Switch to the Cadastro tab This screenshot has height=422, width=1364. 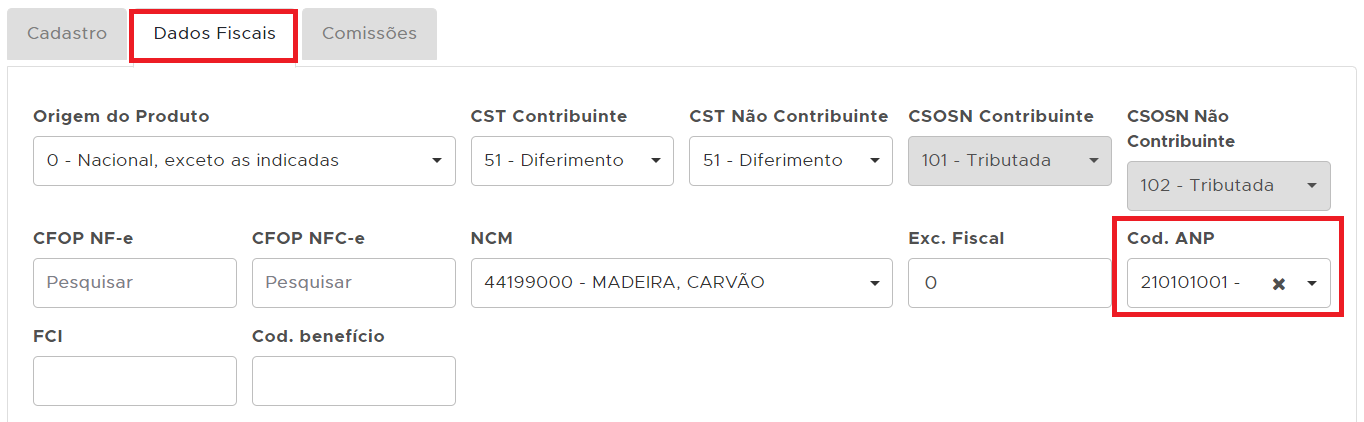pyautogui.click(x=67, y=34)
